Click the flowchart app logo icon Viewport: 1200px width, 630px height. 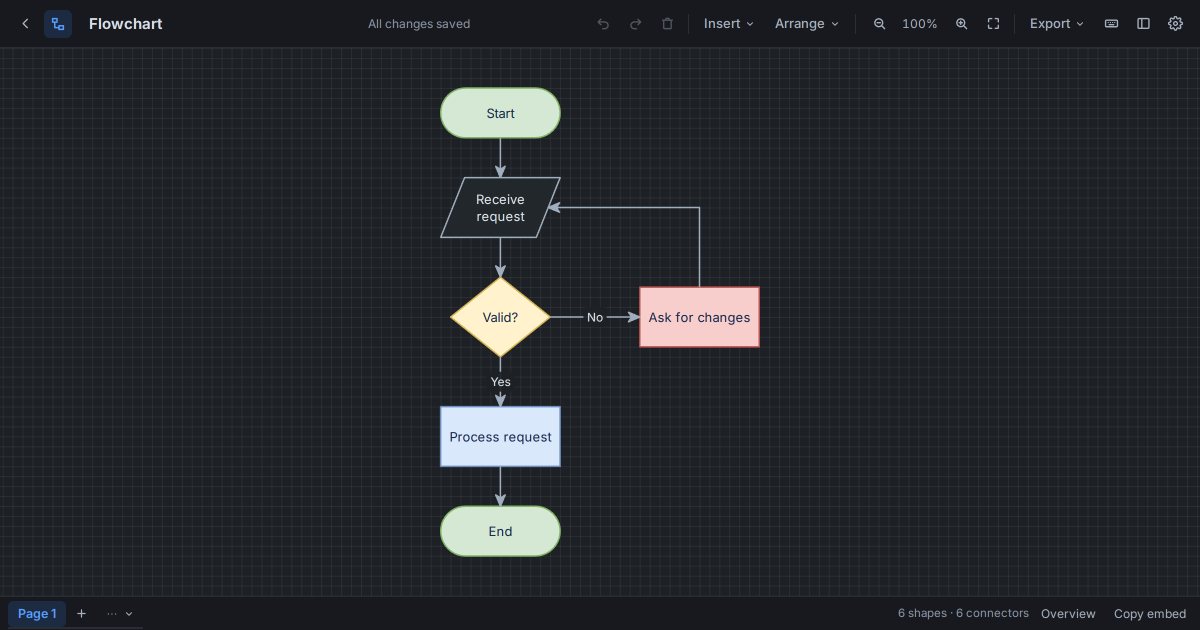coord(58,24)
